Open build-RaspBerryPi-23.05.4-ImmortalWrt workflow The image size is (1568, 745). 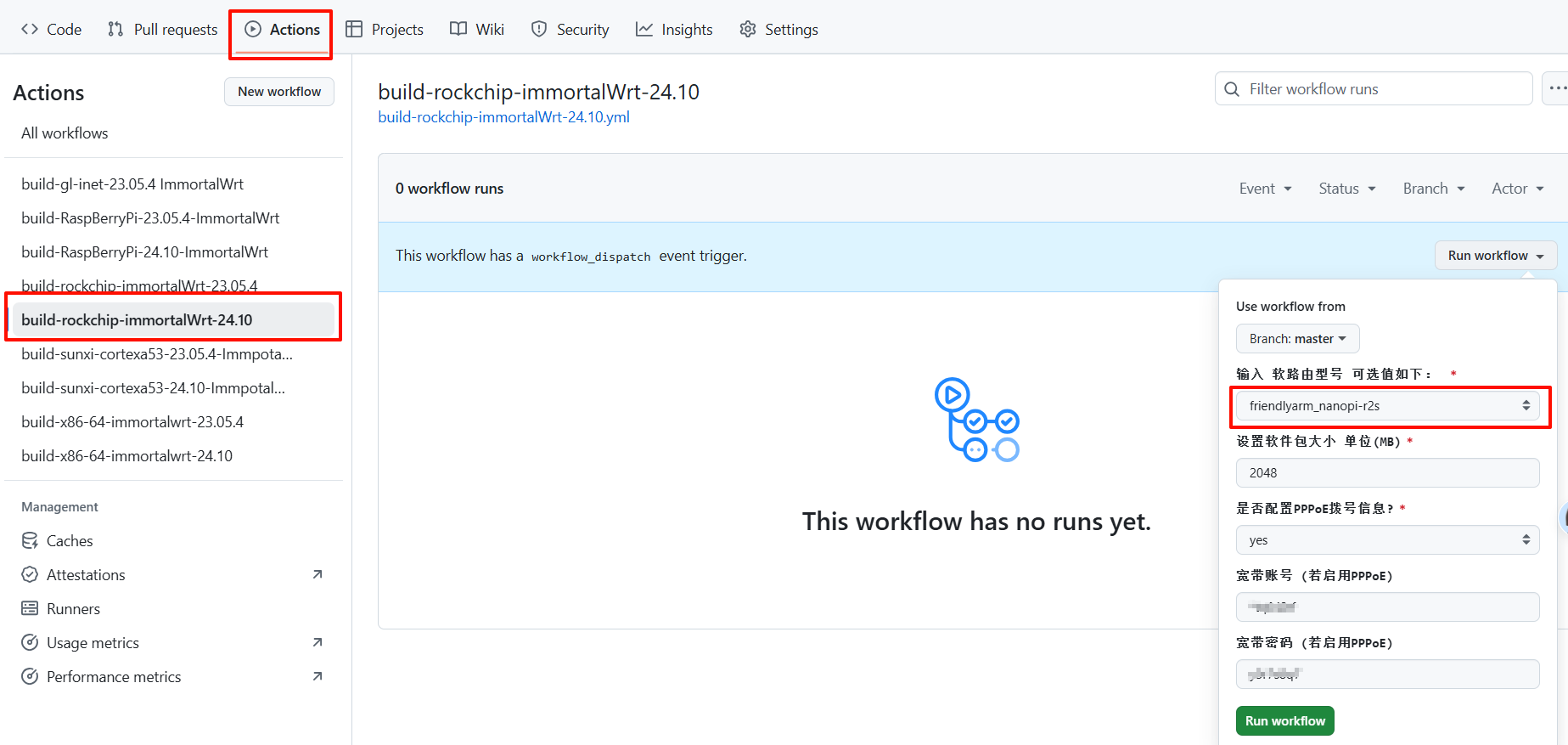point(150,218)
